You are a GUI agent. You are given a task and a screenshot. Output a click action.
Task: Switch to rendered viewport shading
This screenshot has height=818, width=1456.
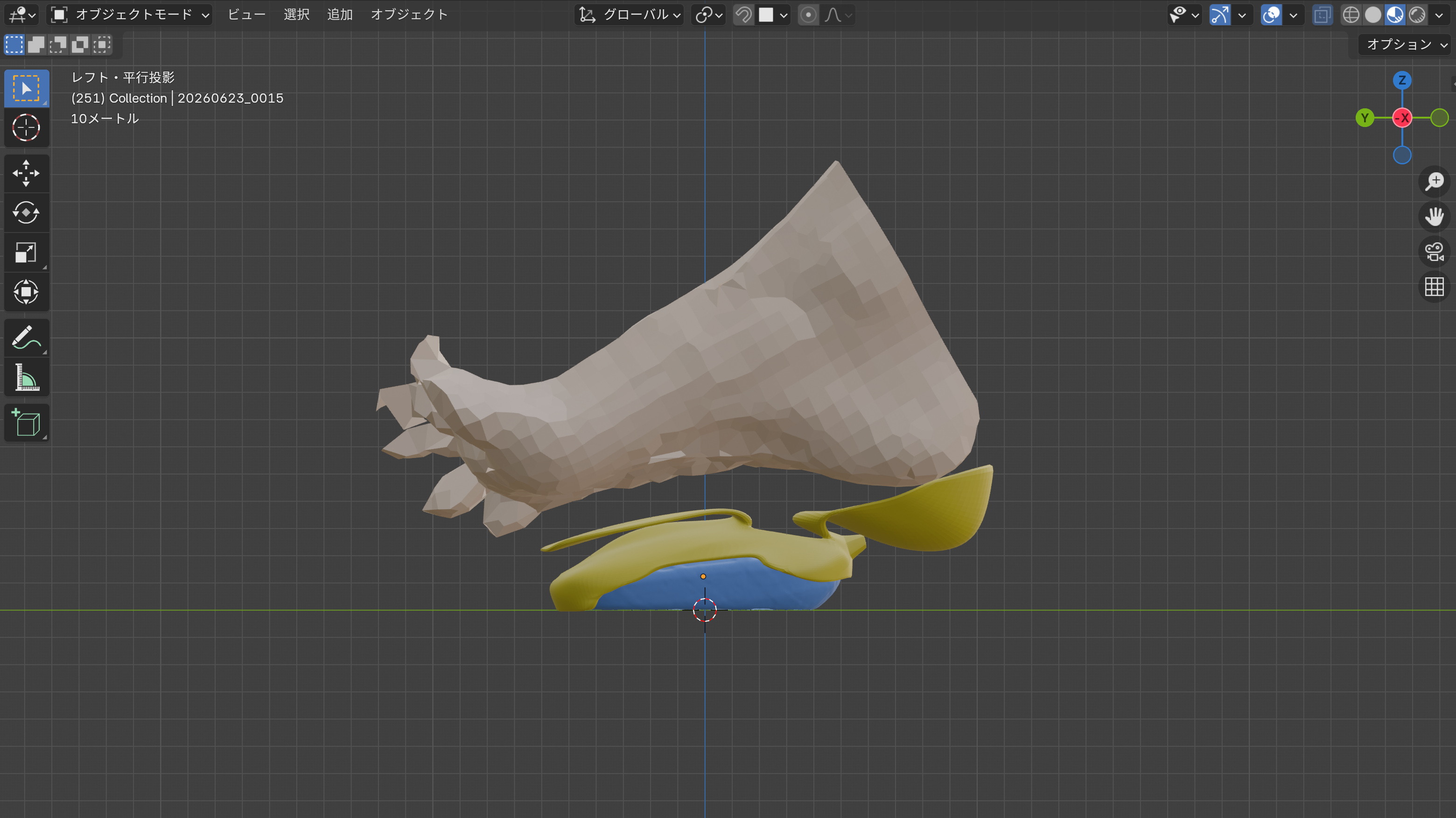(x=1417, y=14)
